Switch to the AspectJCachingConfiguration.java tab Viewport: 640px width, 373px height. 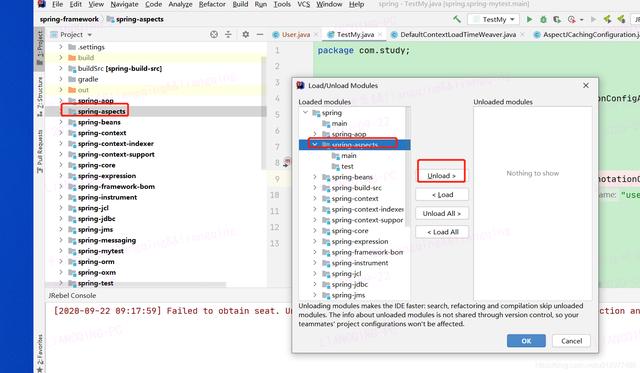tap(590, 35)
